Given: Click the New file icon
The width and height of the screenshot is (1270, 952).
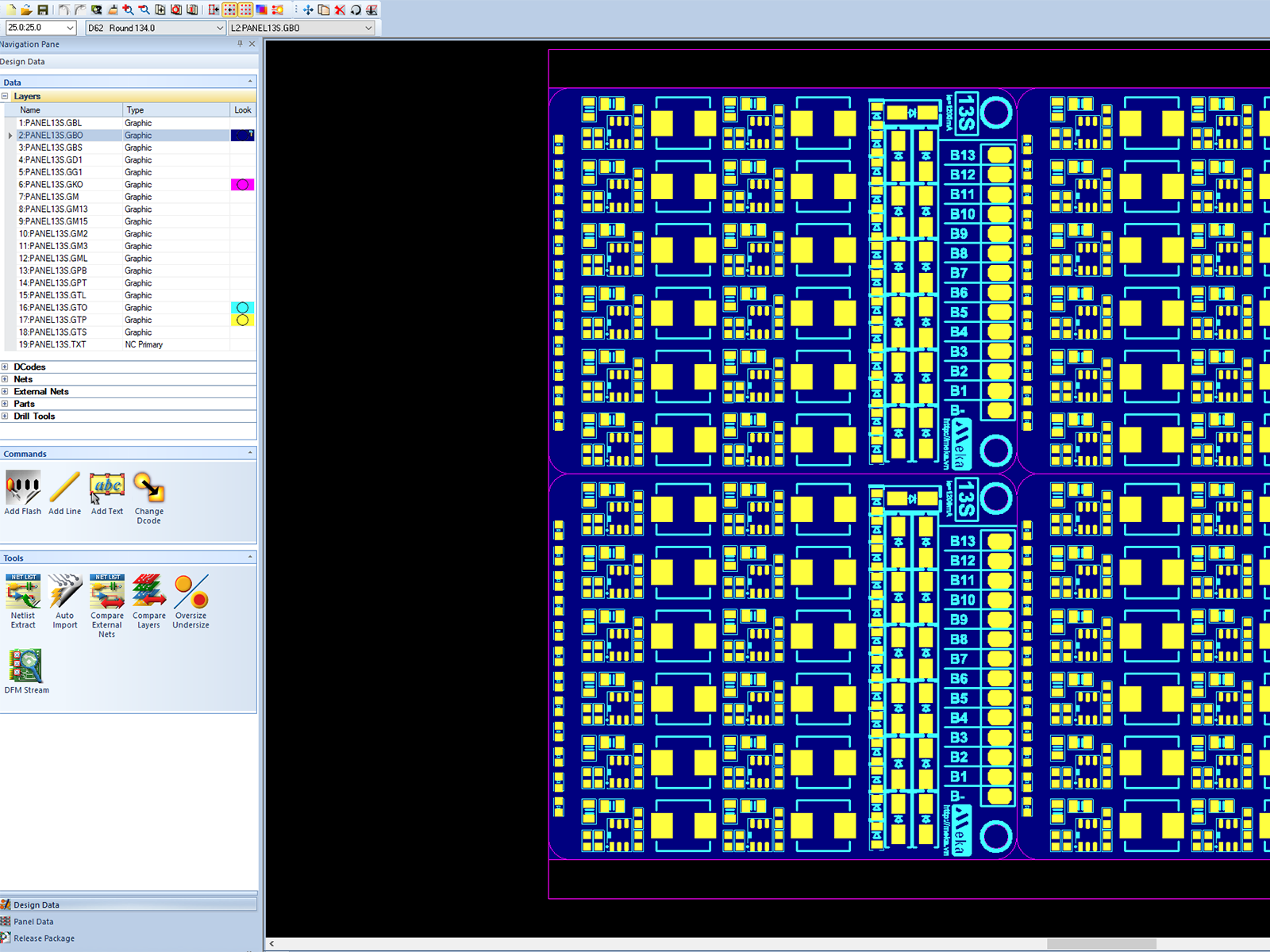Looking at the screenshot, I should pyautogui.click(x=10, y=10).
